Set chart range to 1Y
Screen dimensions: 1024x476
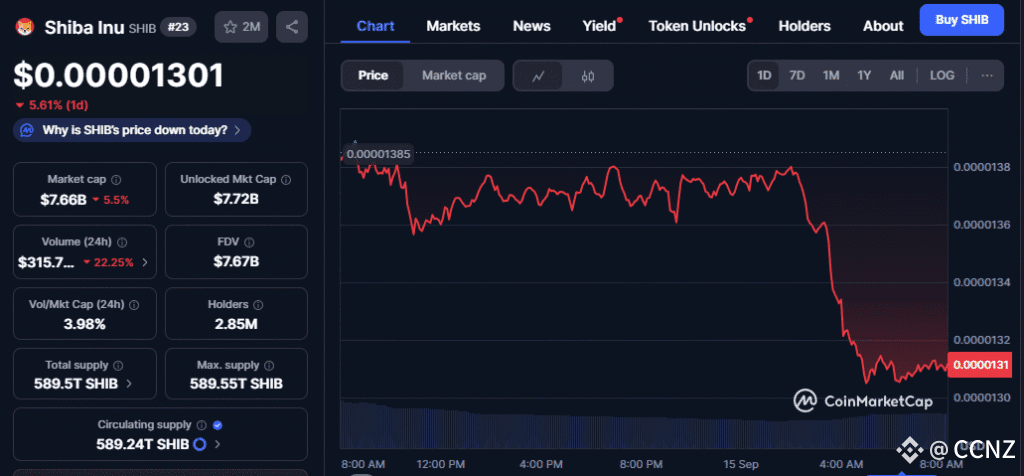click(864, 76)
